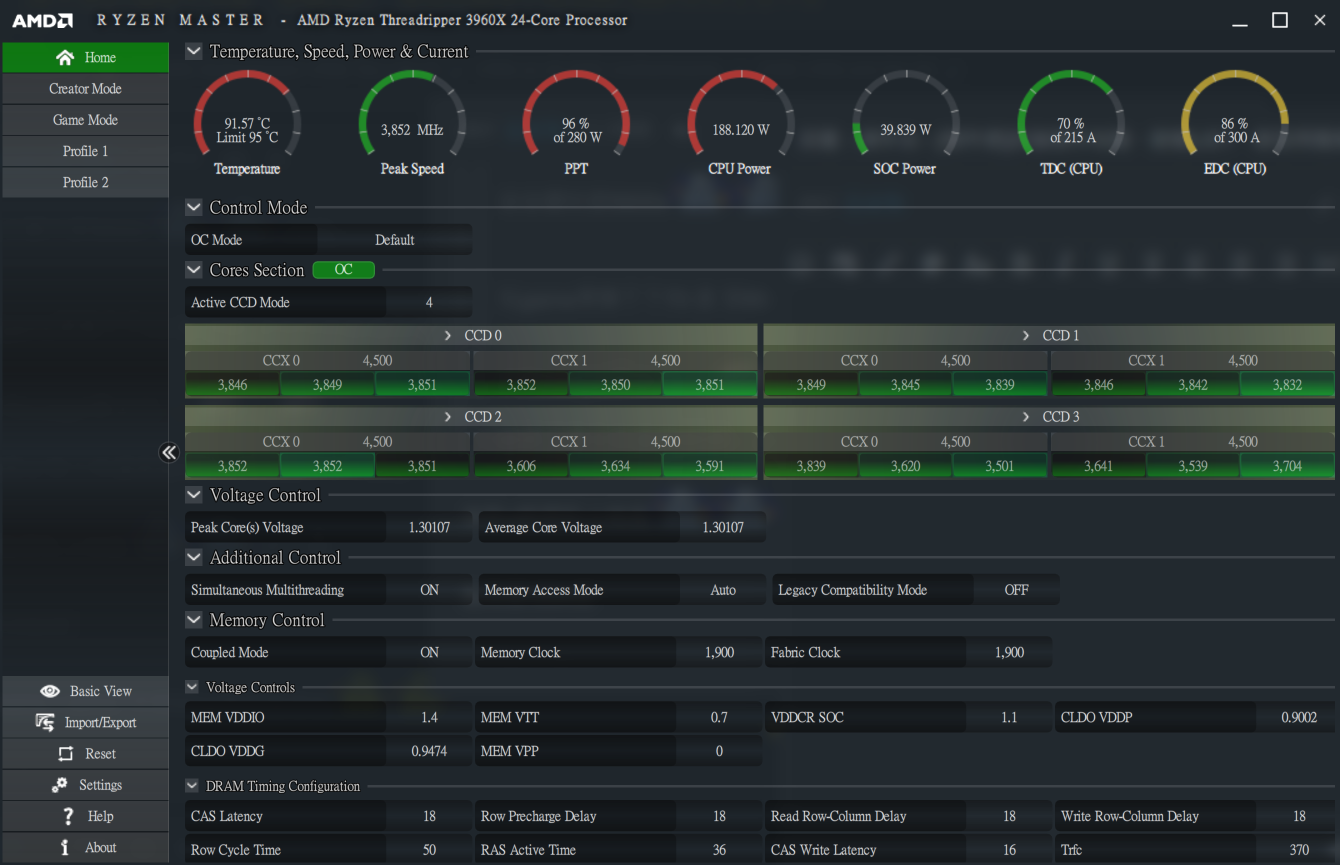Click Trfc value 370

[1299, 850]
